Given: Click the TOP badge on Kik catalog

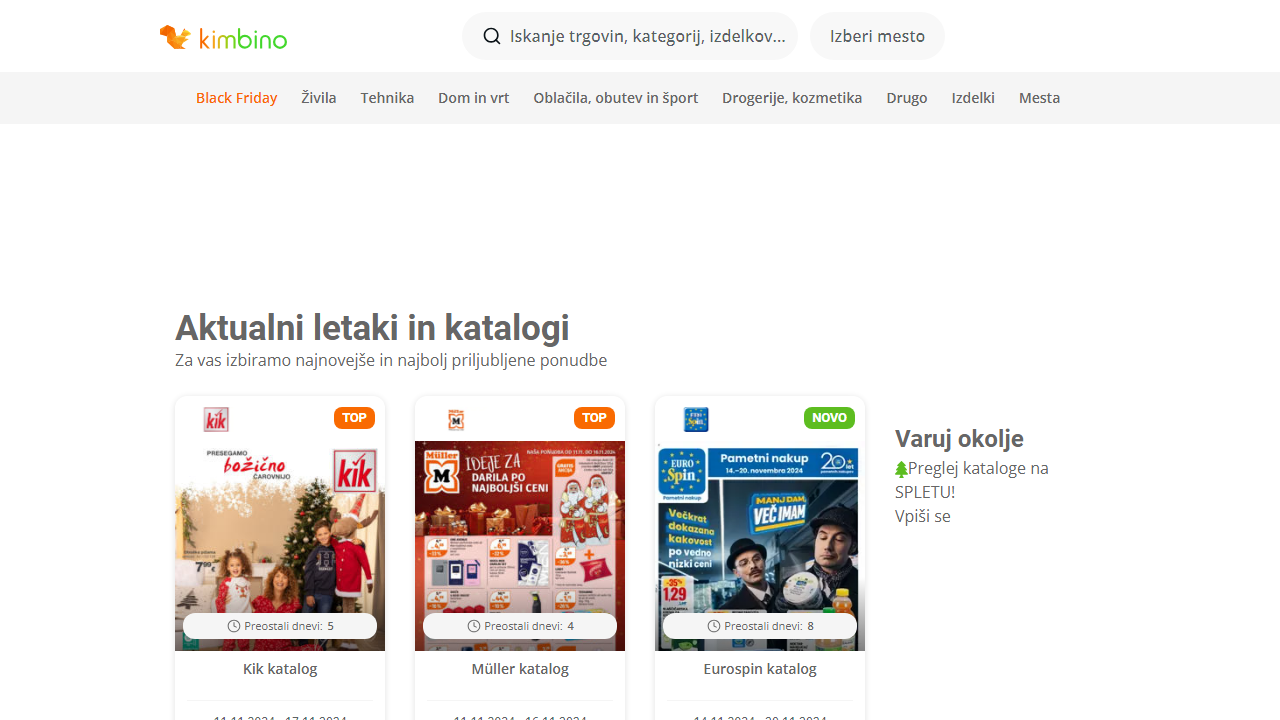Looking at the screenshot, I should pos(354,418).
